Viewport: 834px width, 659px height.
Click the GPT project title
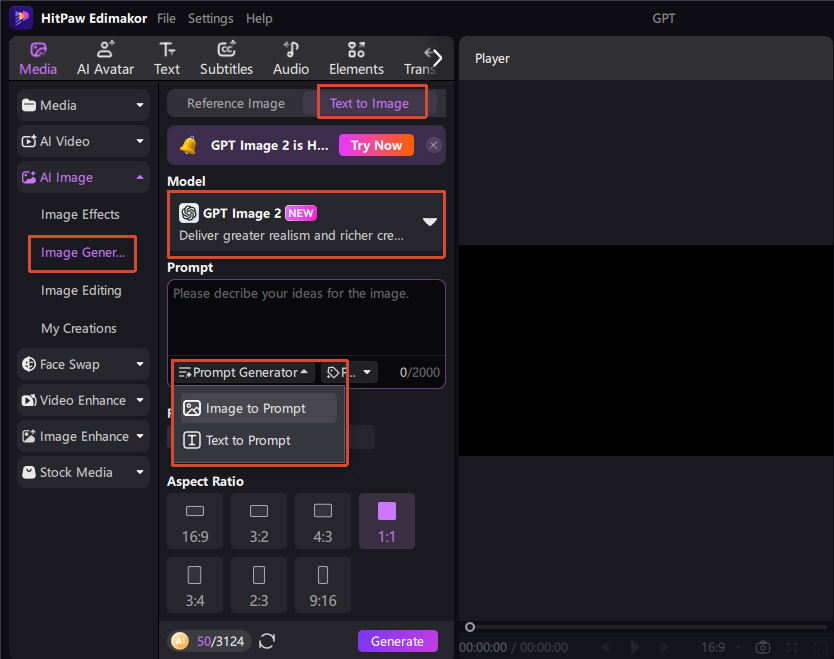[x=663, y=18]
